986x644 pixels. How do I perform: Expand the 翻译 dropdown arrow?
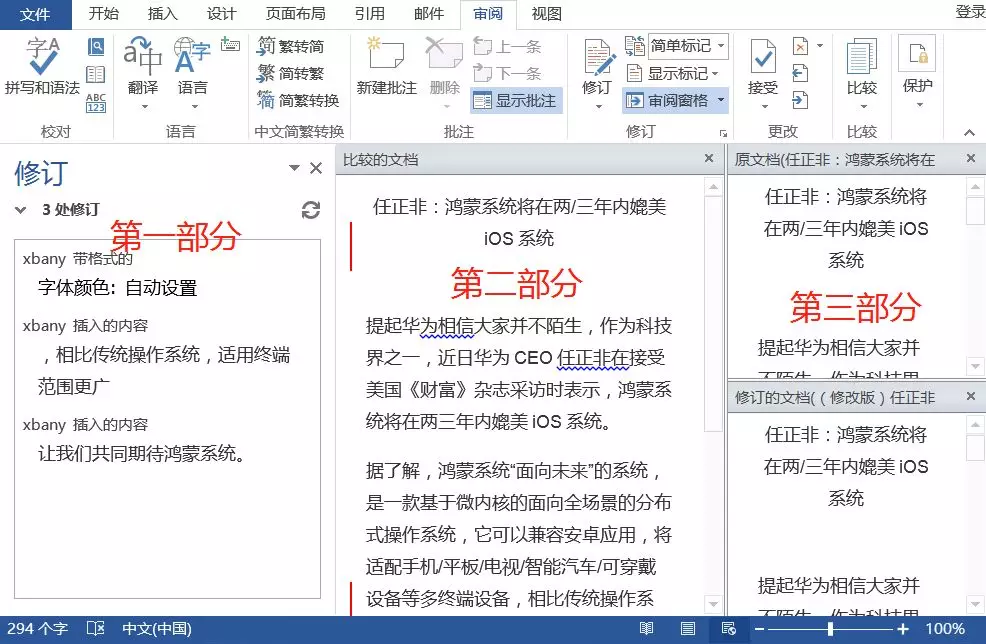tap(144, 106)
